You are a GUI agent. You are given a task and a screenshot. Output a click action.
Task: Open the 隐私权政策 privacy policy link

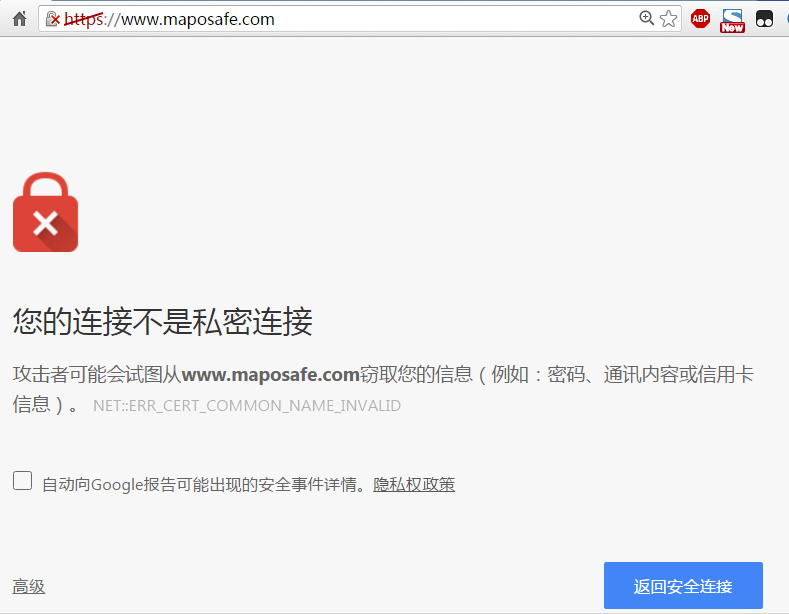click(x=414, y=484)
